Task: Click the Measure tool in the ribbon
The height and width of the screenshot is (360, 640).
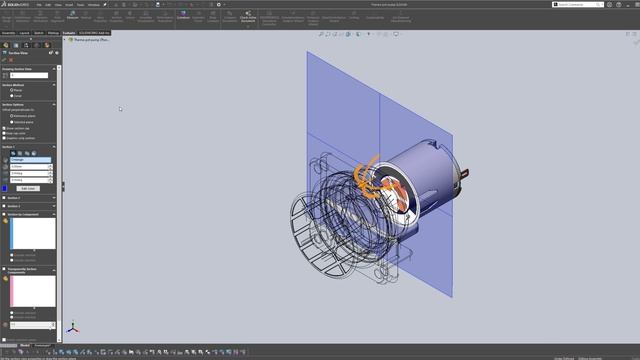Action: click(72, 16)
